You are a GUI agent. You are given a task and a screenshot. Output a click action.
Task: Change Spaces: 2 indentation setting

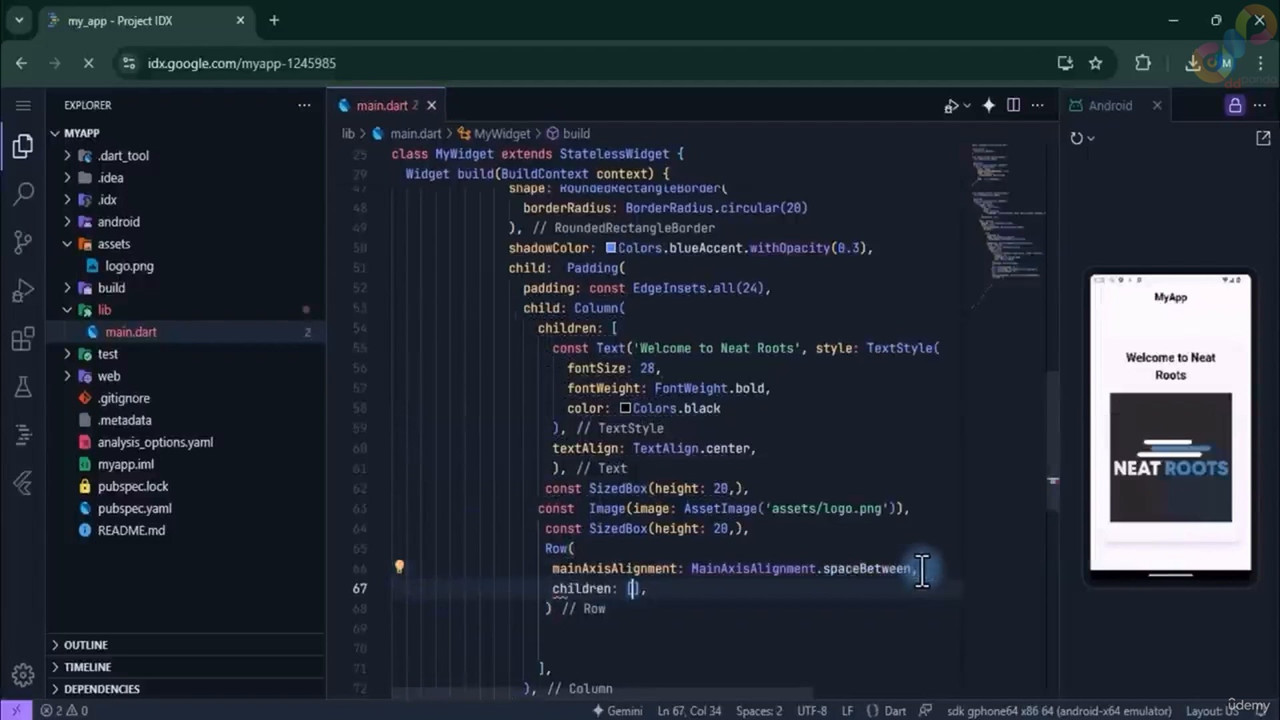759,711
